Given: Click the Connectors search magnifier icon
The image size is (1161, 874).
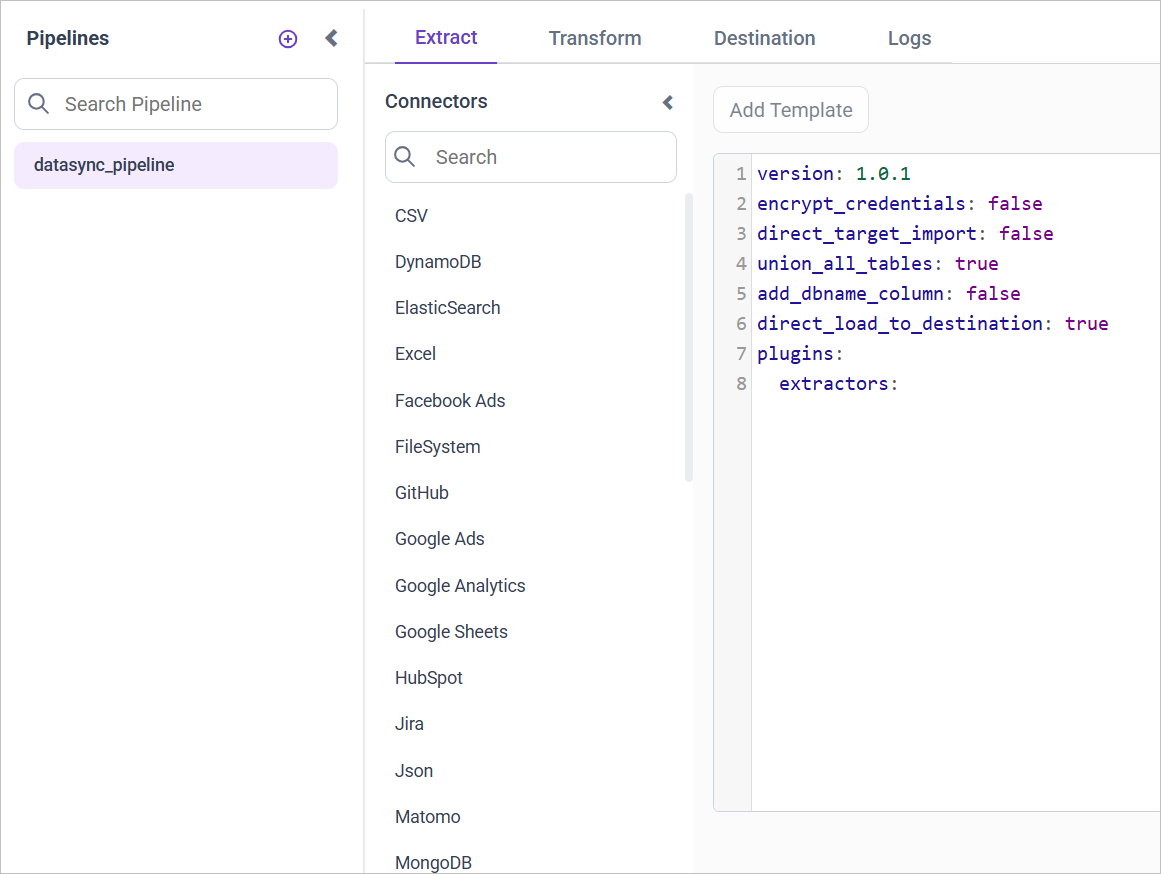Looking at the screenshot, I should click(406, 157).
